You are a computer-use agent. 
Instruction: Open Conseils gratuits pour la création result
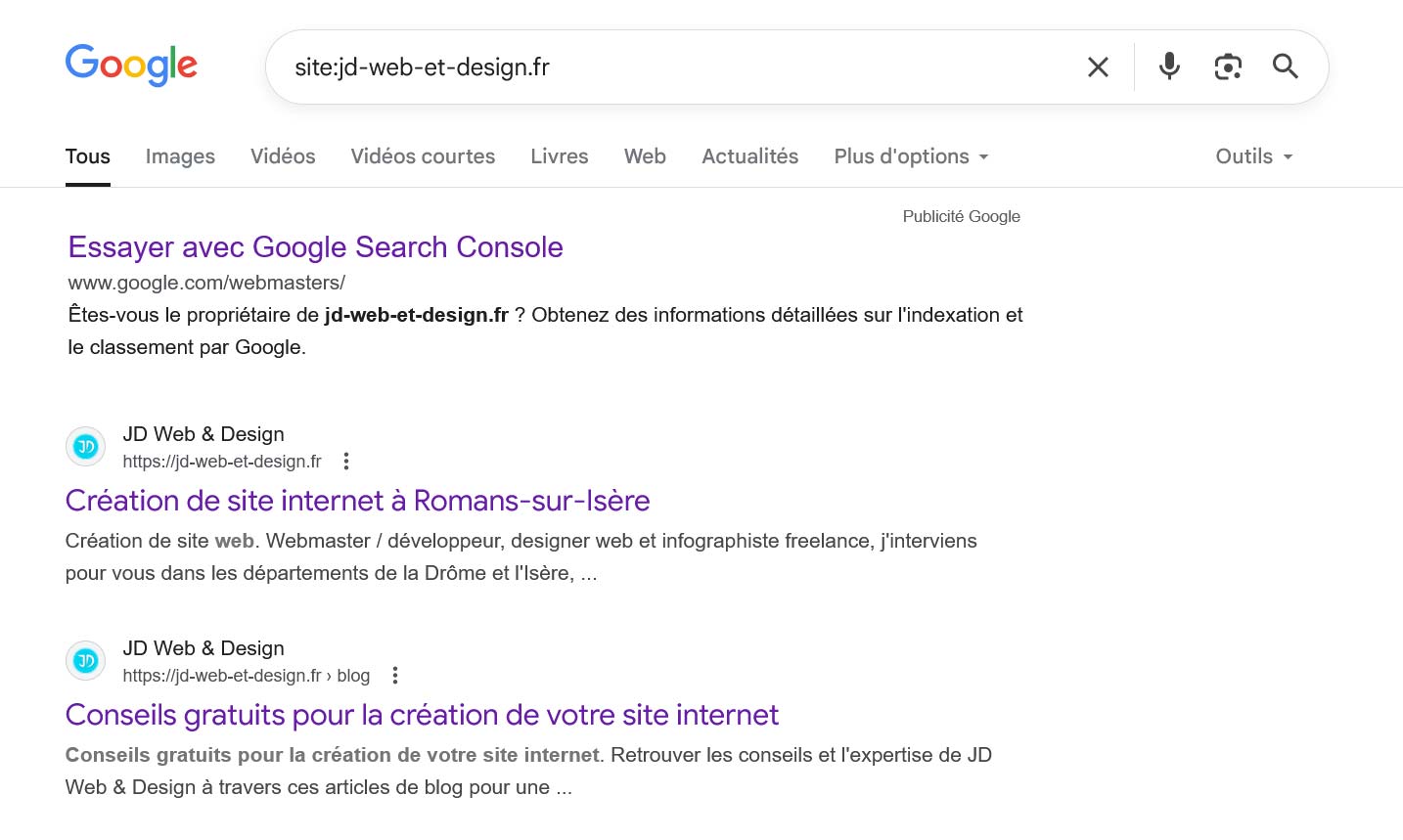(x=422, y=715)
